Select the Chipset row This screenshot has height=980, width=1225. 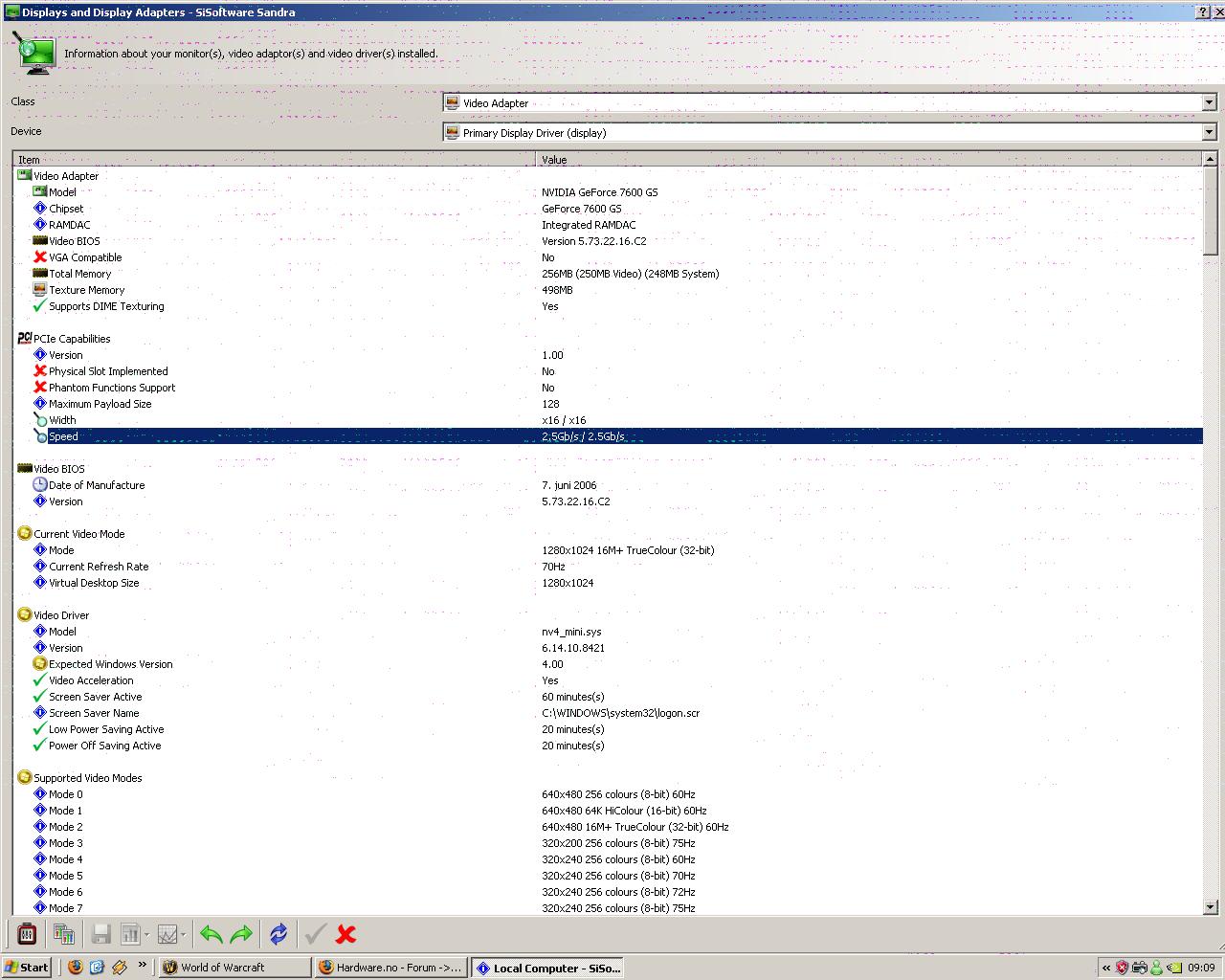pos(609,208)
